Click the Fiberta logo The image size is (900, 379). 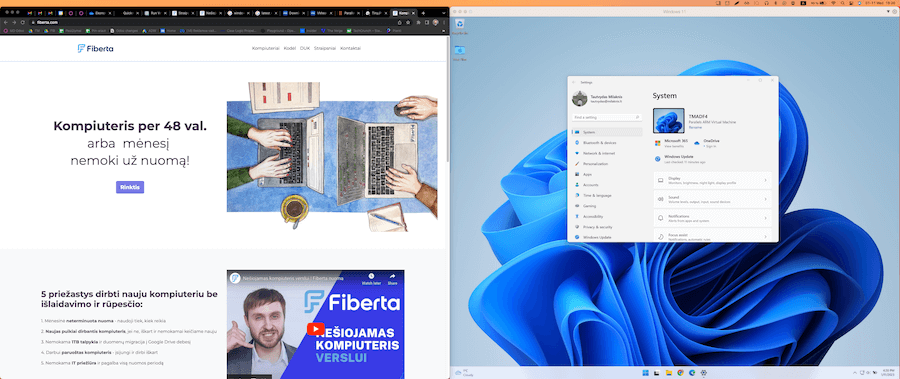95,49
